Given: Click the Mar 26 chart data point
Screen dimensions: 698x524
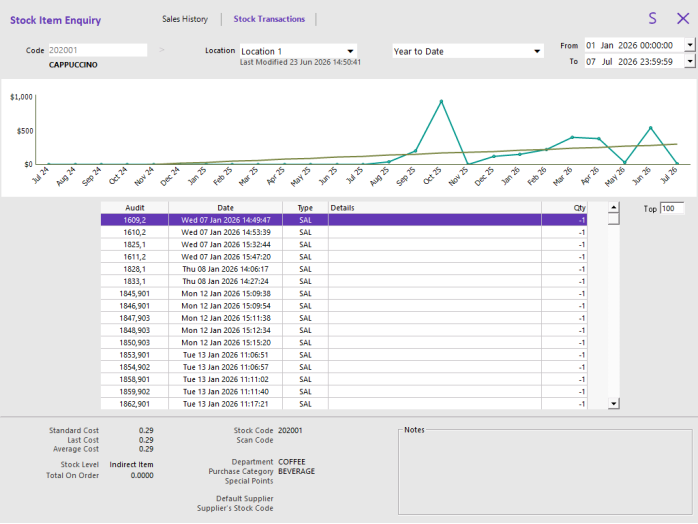Looking at the screenshot, I should click(572, 137).
